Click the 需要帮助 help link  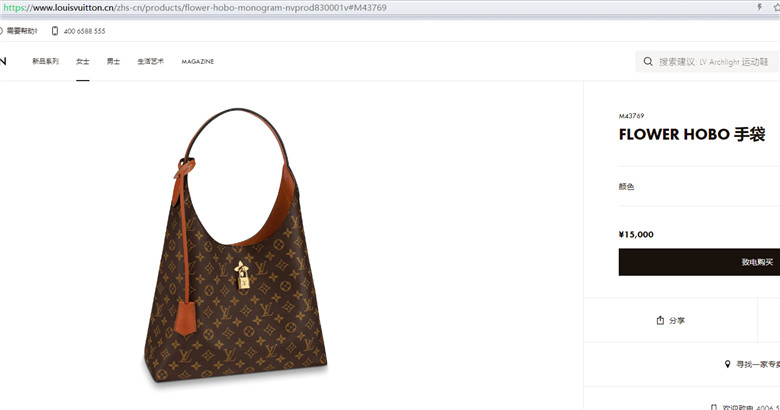[21, 31]
